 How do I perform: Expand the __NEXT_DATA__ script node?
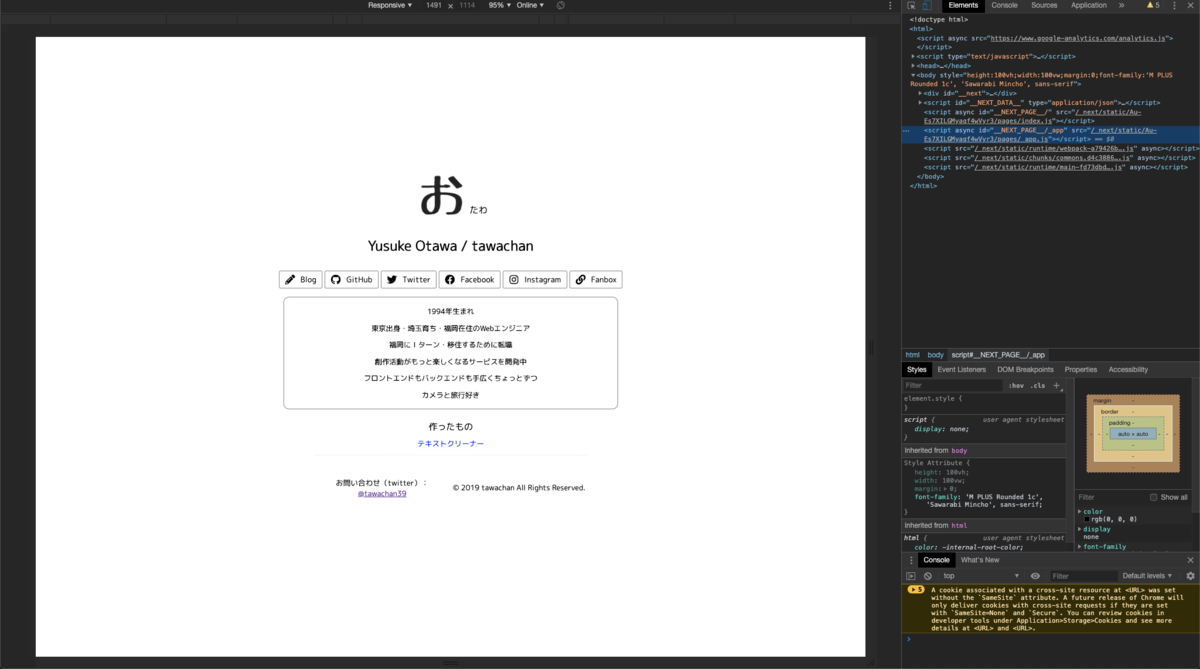pos(920,103)
